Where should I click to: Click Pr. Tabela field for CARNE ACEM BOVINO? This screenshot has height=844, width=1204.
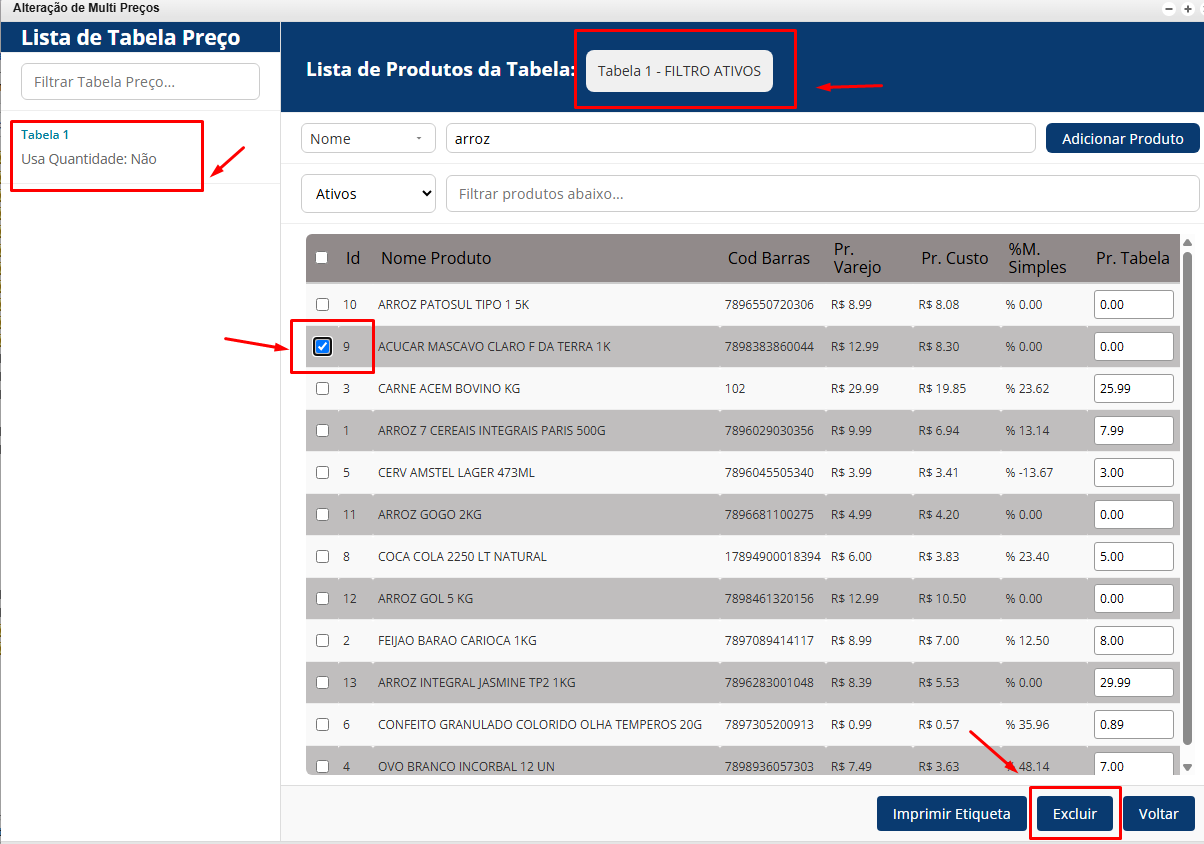click(x=1133, y=388)
